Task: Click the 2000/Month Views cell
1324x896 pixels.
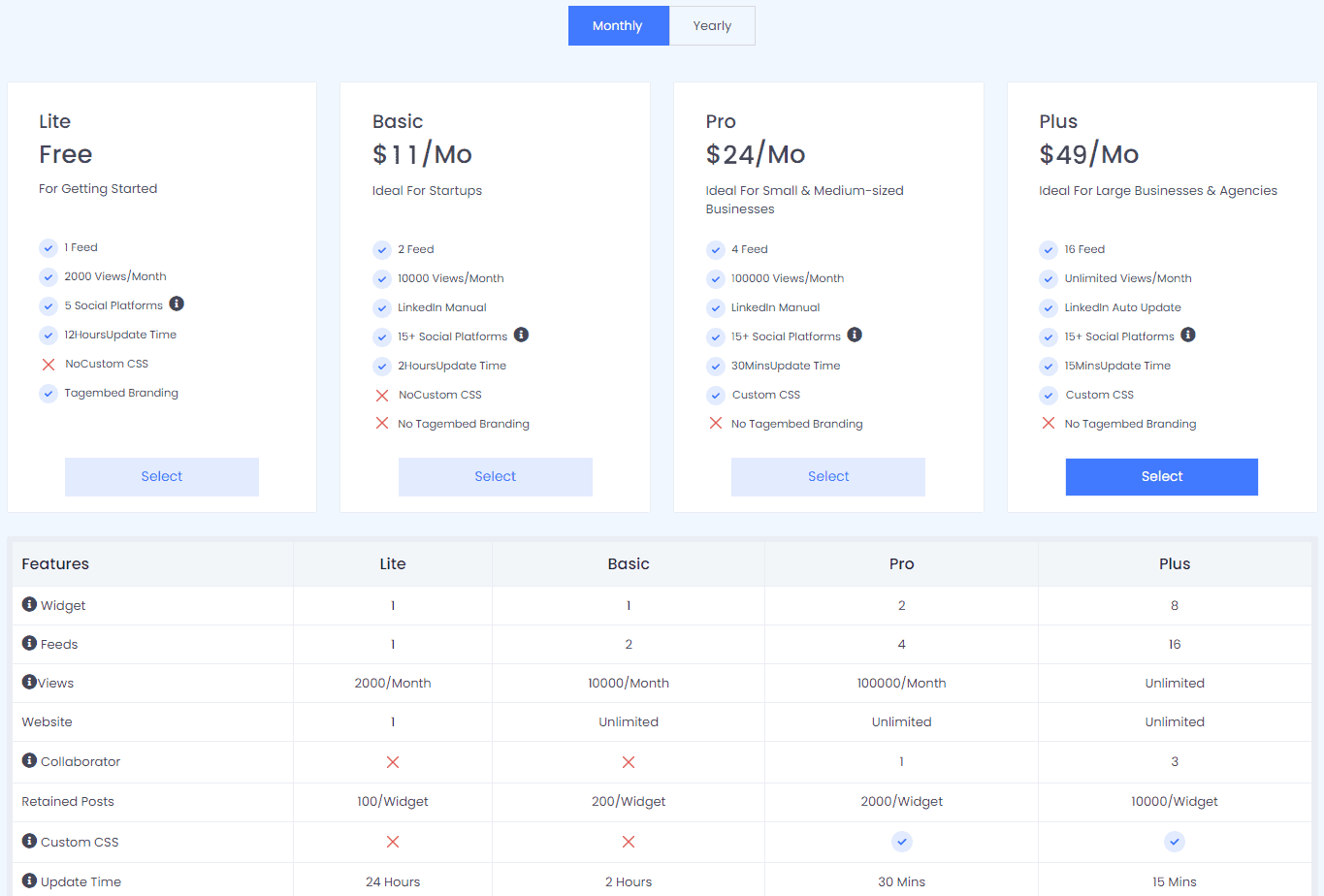Action: 393,684
